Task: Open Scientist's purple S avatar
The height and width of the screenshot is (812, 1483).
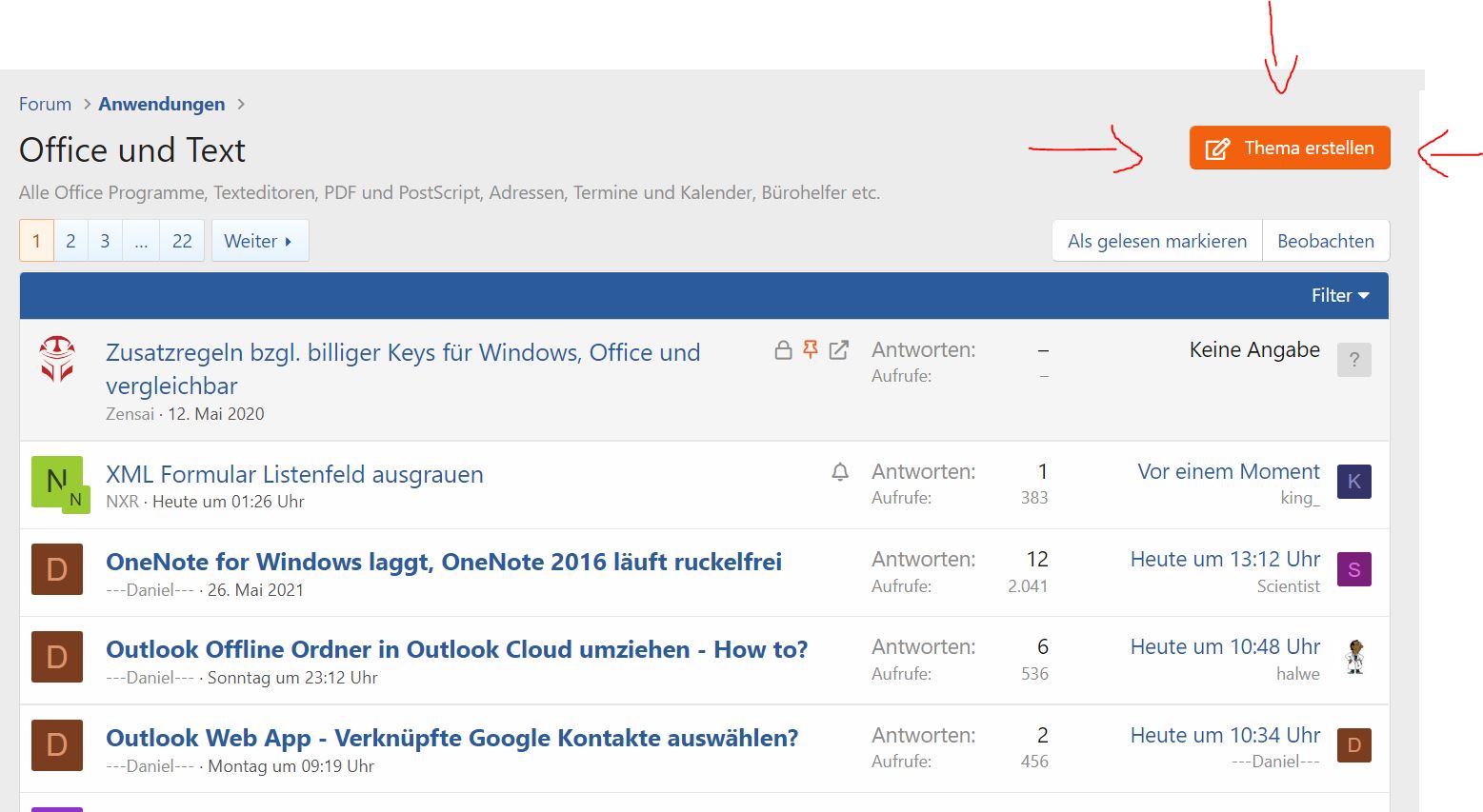Action: tap(1353, 569)
